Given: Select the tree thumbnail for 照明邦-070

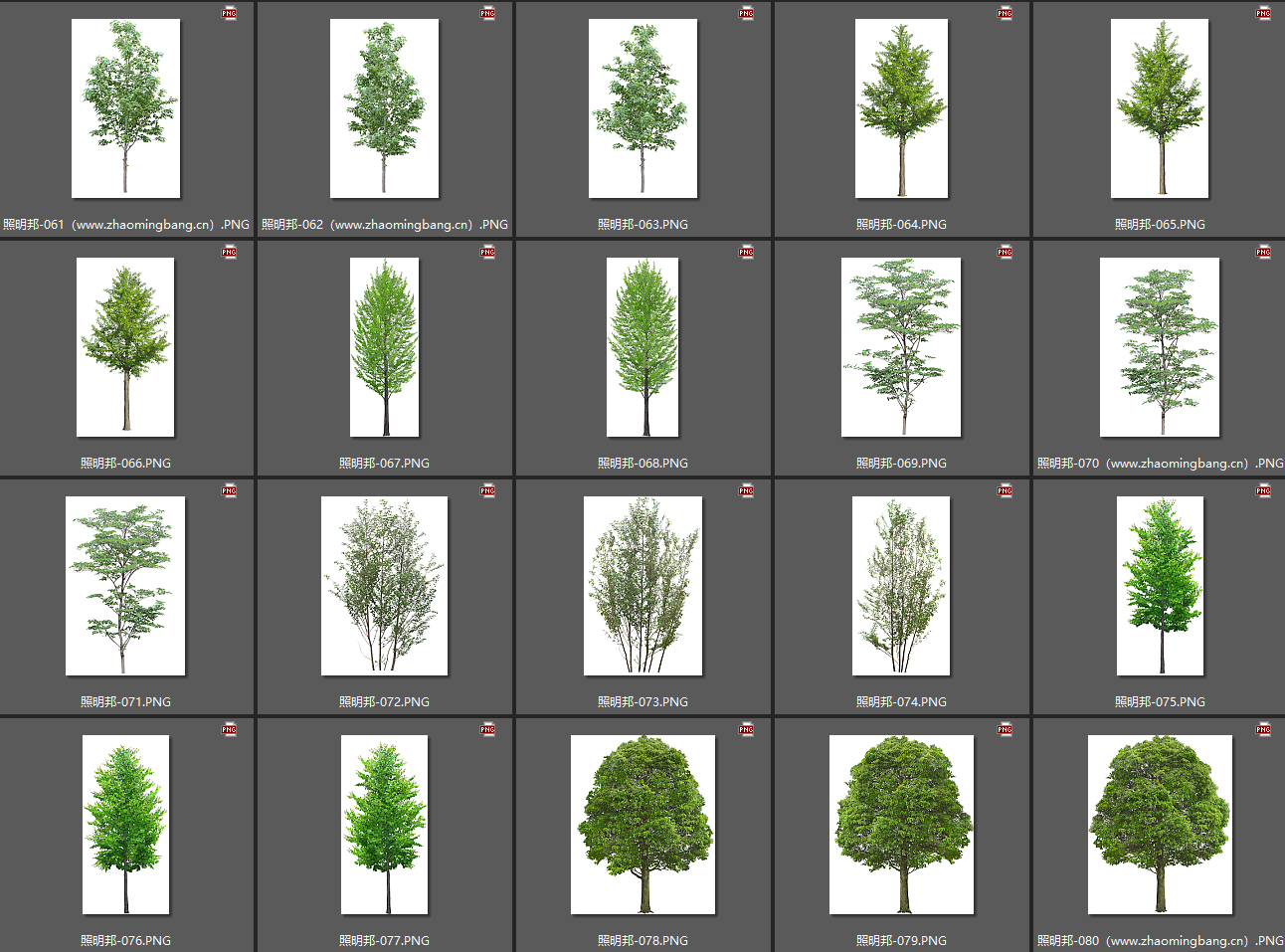Looking at the screenshot, I should pyautogui.click(x=1160, y=347).
